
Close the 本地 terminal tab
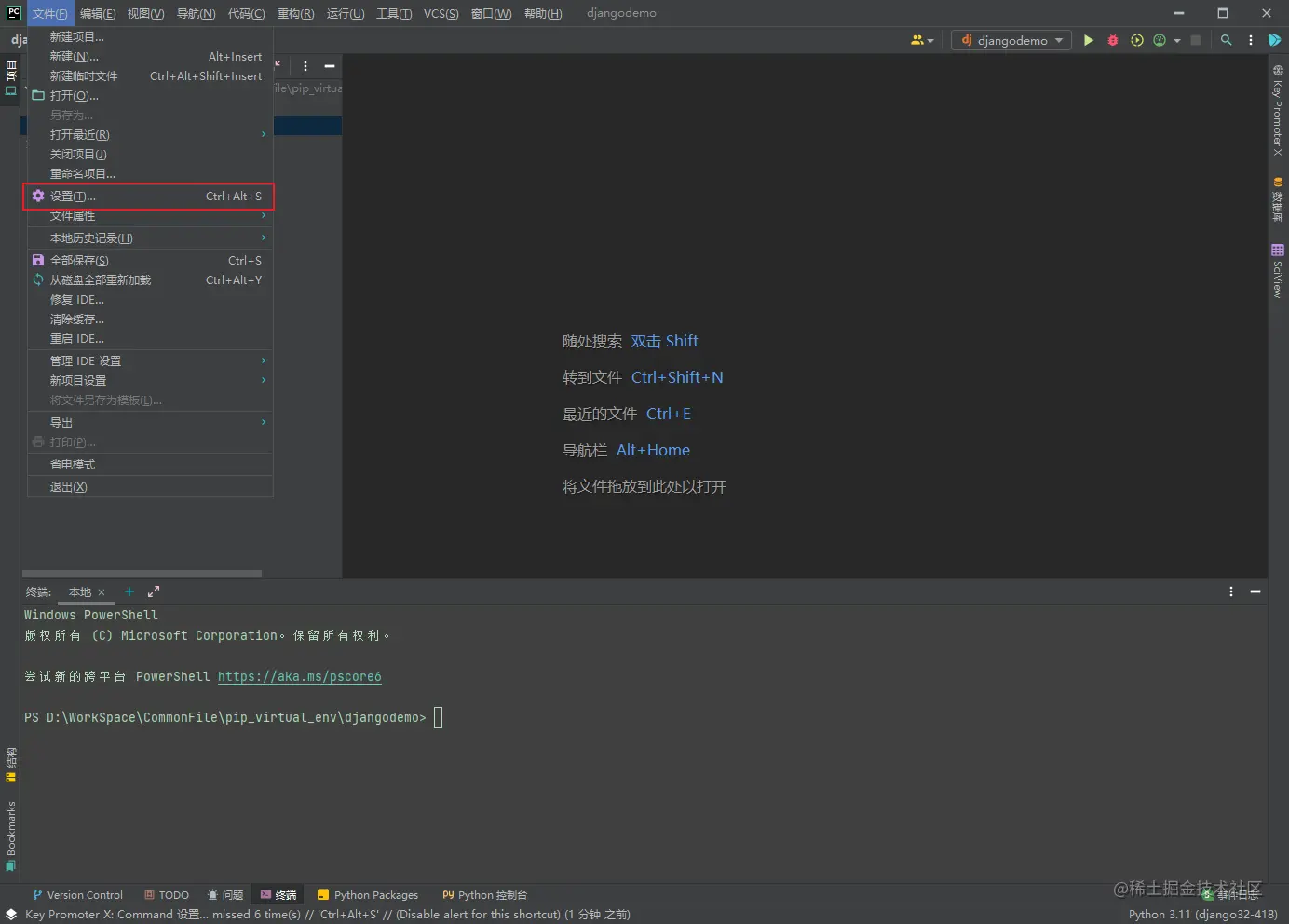click(x=102, y=592)
